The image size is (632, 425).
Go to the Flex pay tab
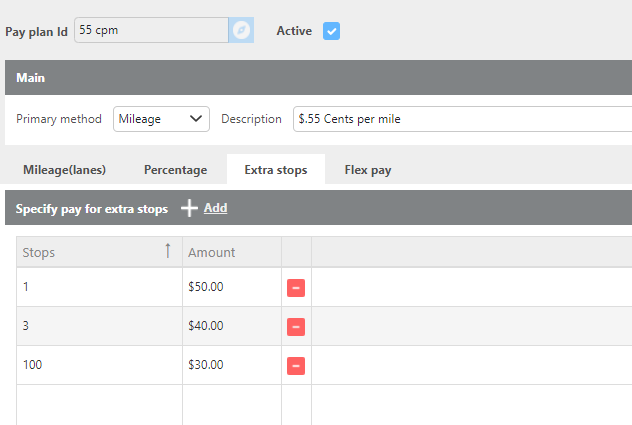[368, 170]
